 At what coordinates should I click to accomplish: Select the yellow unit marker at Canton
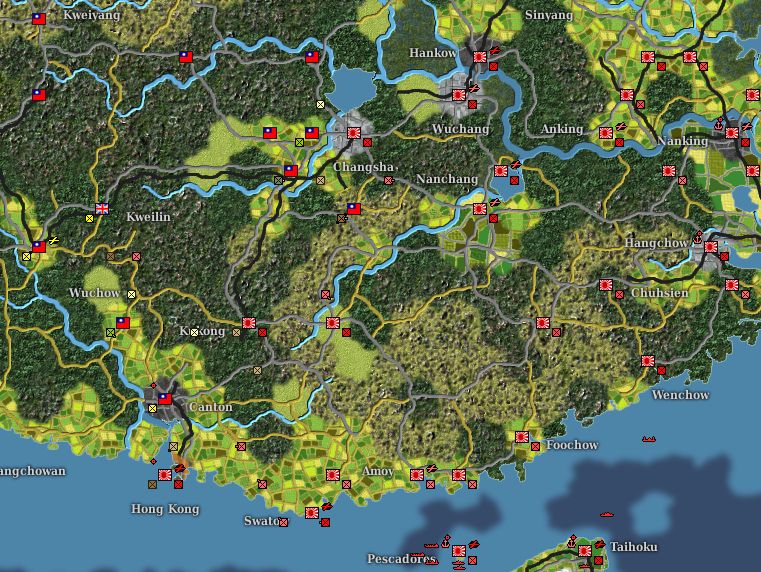click(153, 409)
